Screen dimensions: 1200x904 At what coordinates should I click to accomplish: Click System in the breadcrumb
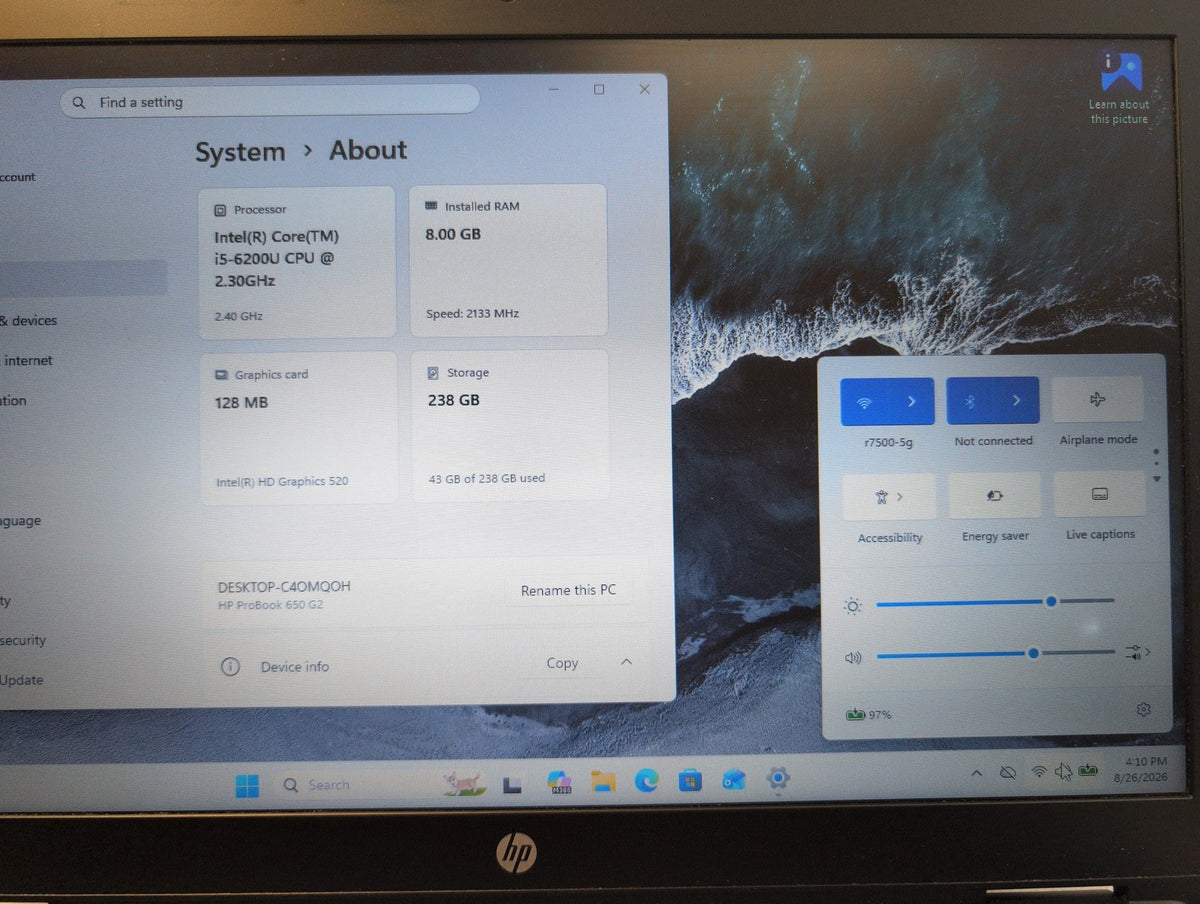[x=240, y=153]
